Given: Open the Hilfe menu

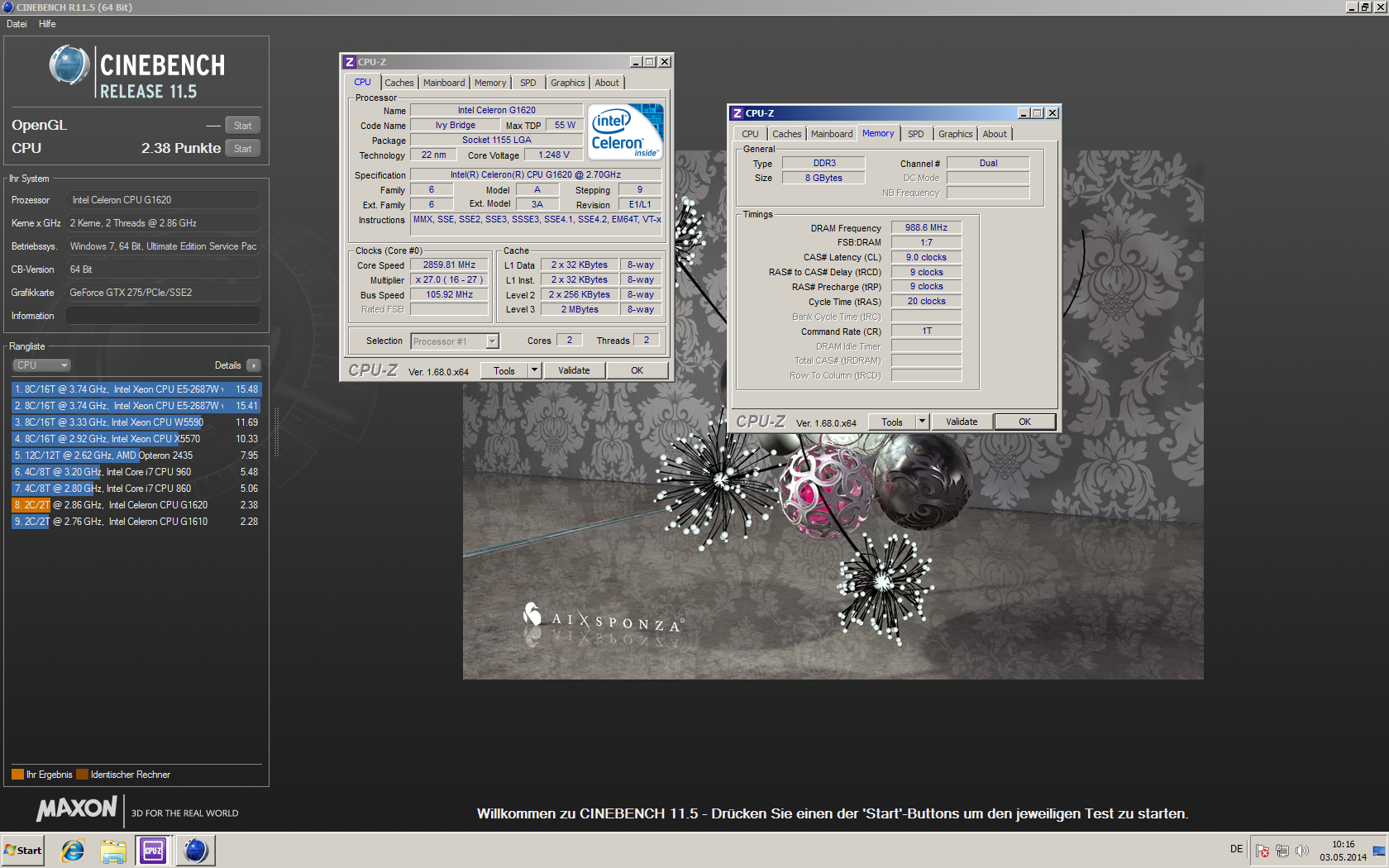Looking at the screenshot, I should 47,24.
